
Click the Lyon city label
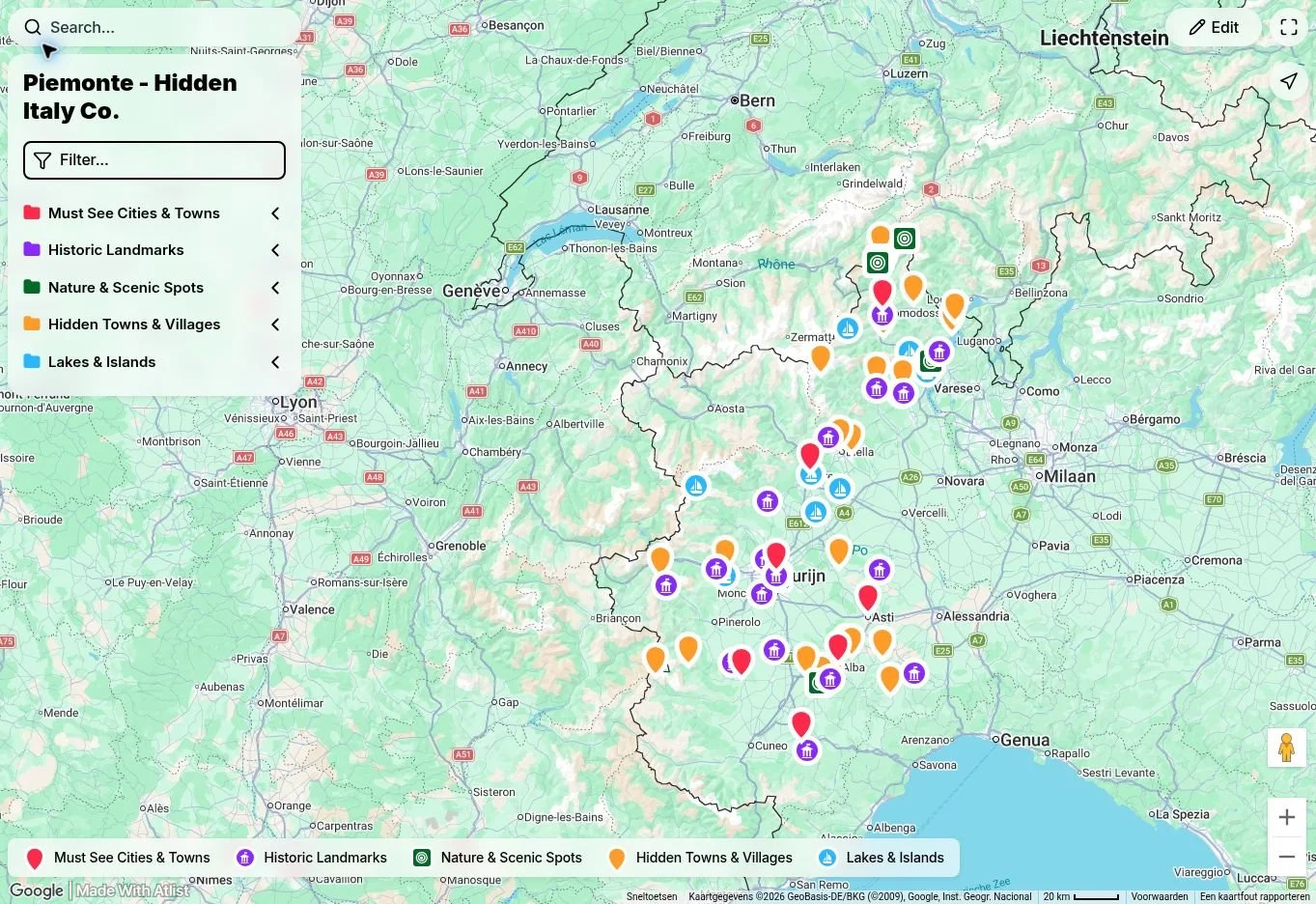[x=298, y=402]
